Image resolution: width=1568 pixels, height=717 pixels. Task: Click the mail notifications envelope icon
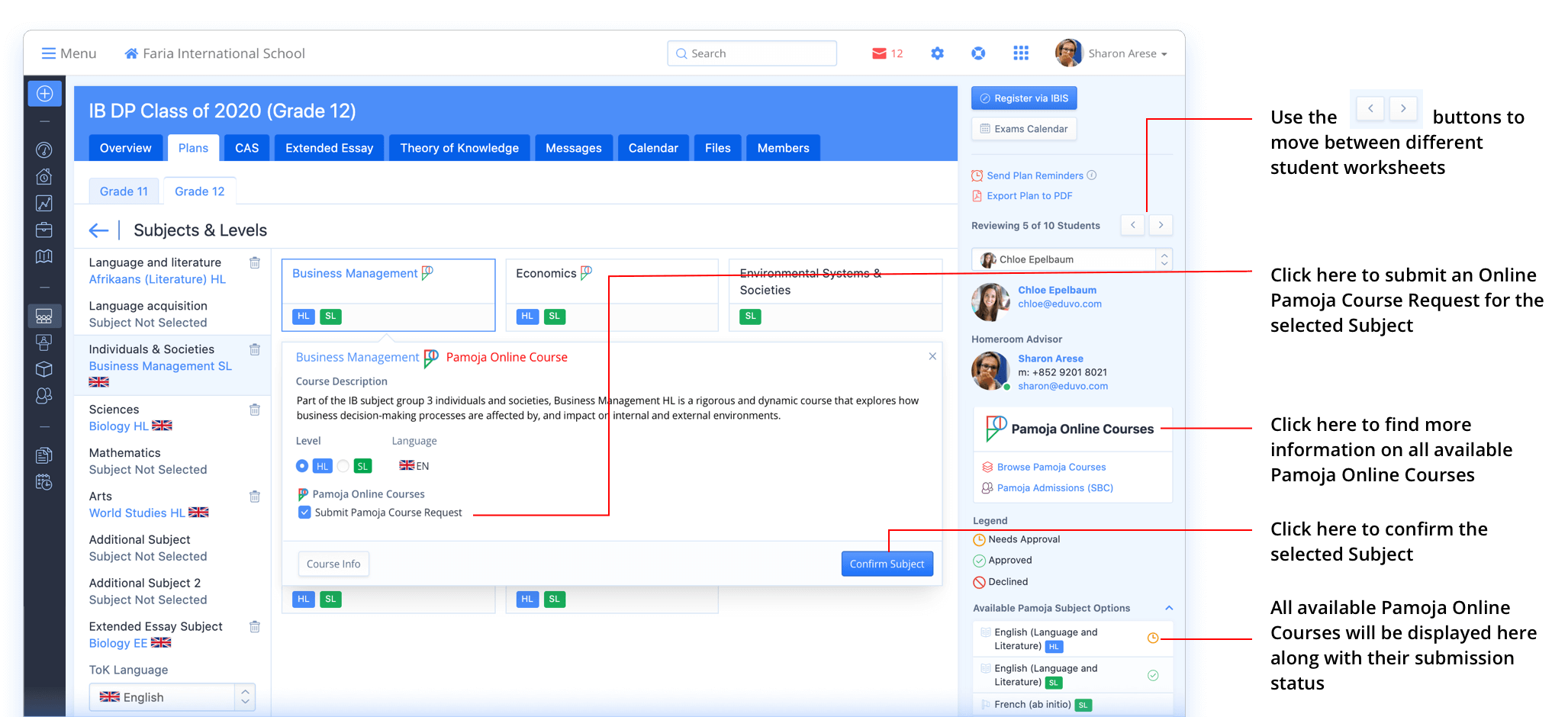[879, 53]
